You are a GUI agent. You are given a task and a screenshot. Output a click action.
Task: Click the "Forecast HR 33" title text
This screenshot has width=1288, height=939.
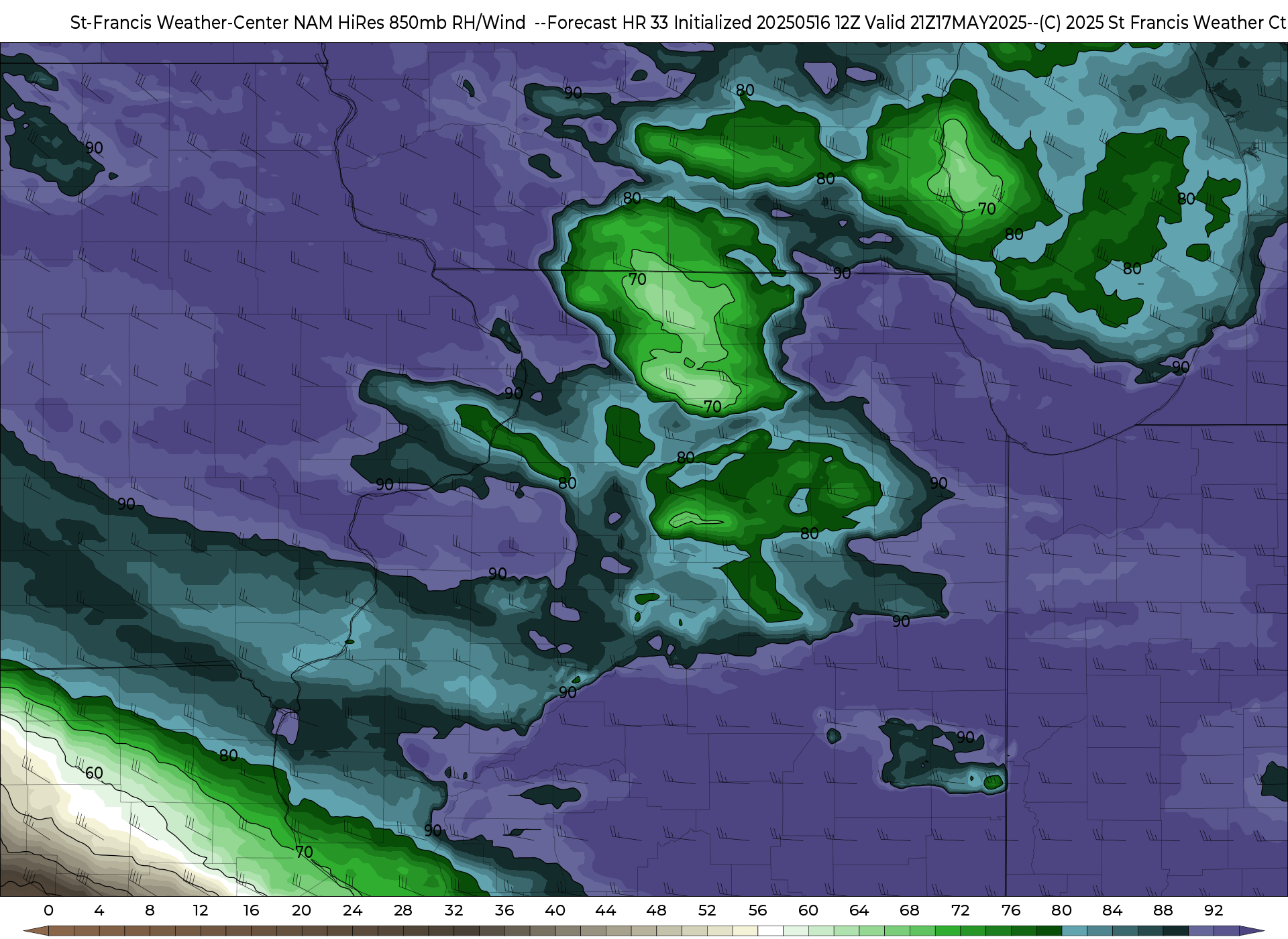[x=608, y=23]
